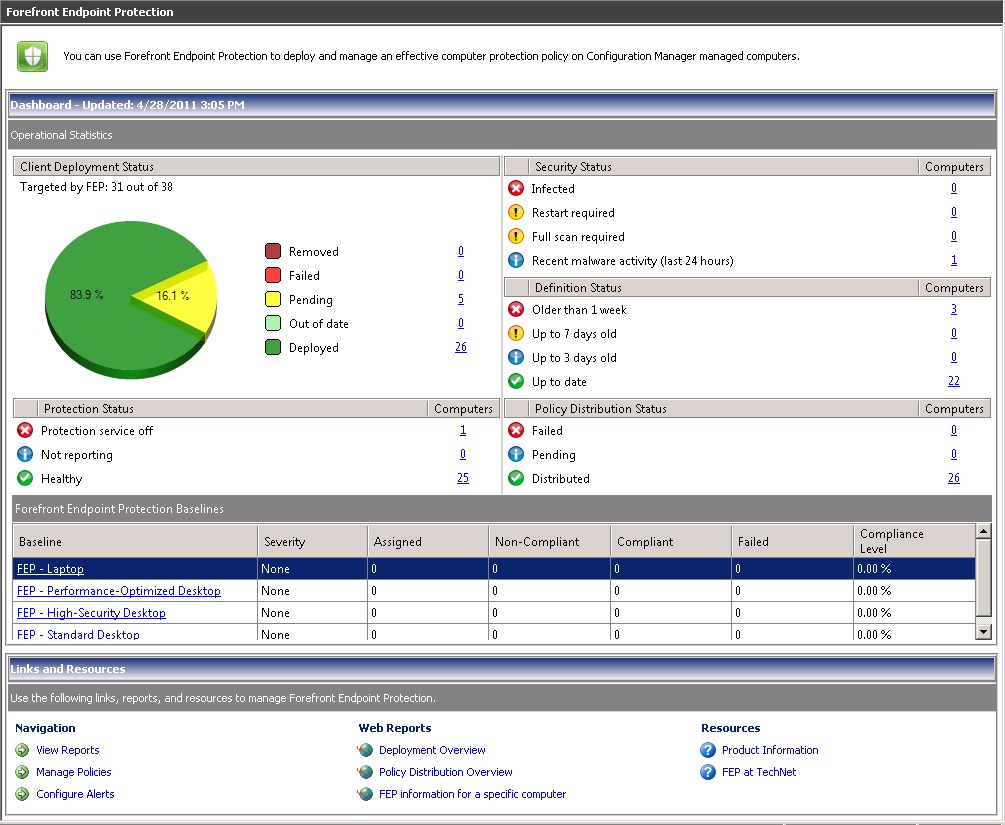
Task: Click the Up to date green check icon
Action: point(516,381)
